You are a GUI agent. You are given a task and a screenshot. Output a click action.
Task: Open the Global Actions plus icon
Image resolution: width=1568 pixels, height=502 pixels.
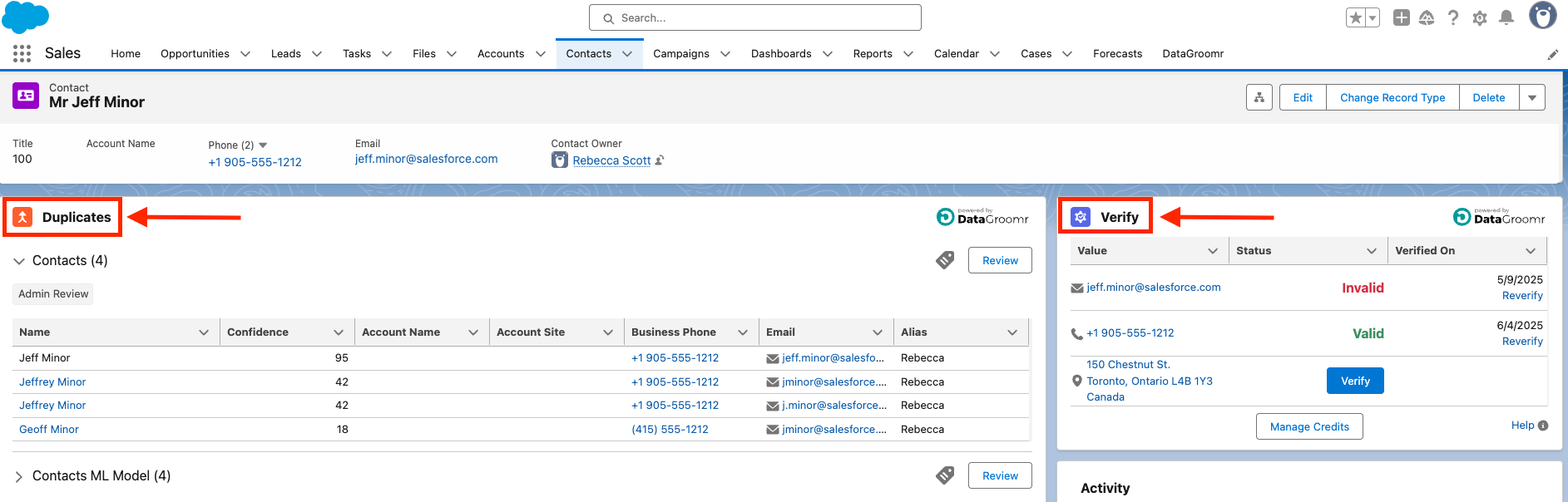(1402, 17)
